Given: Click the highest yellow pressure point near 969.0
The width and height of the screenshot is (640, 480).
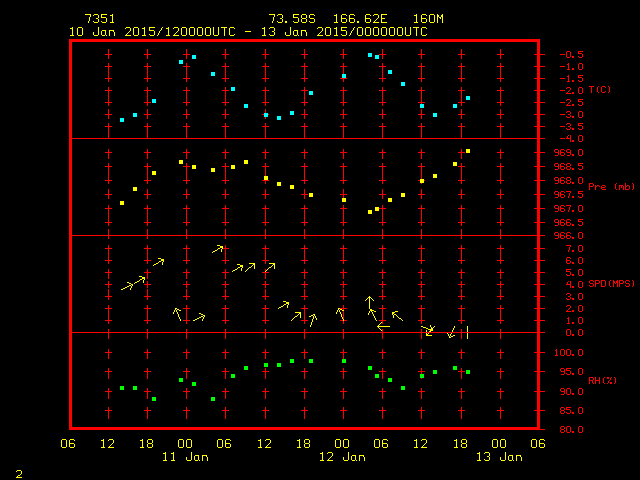Looking at the screenshot, I should 467,151.
